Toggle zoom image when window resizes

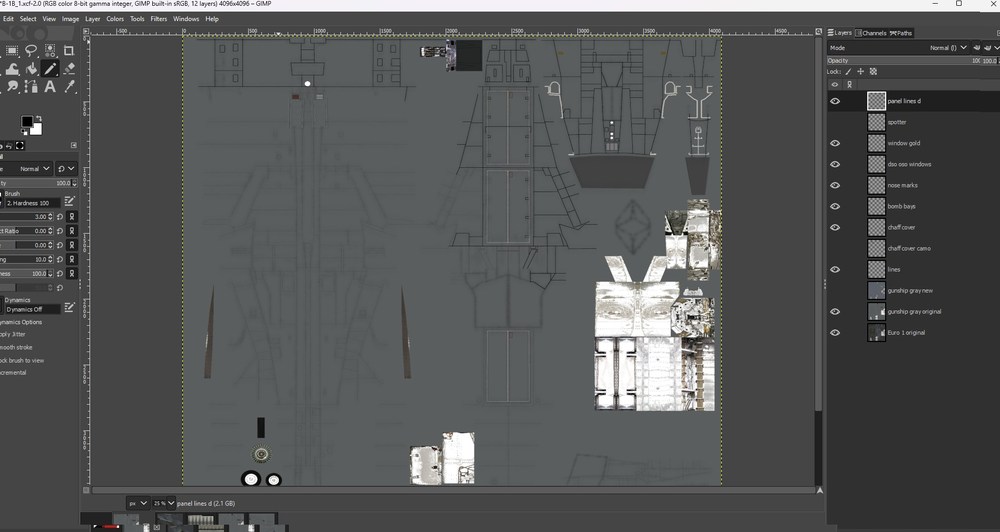[818, 31]
